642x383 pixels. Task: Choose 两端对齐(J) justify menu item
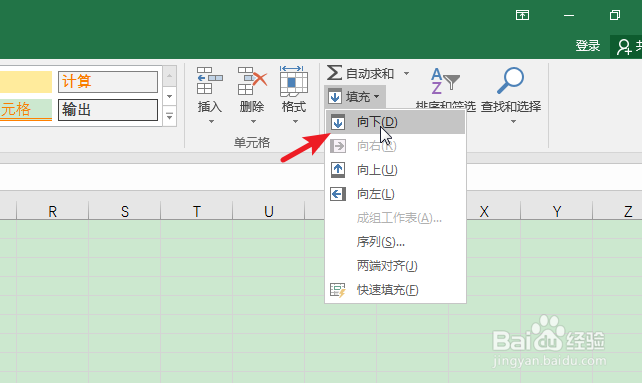pyautogui.click(x=395, y=266)
